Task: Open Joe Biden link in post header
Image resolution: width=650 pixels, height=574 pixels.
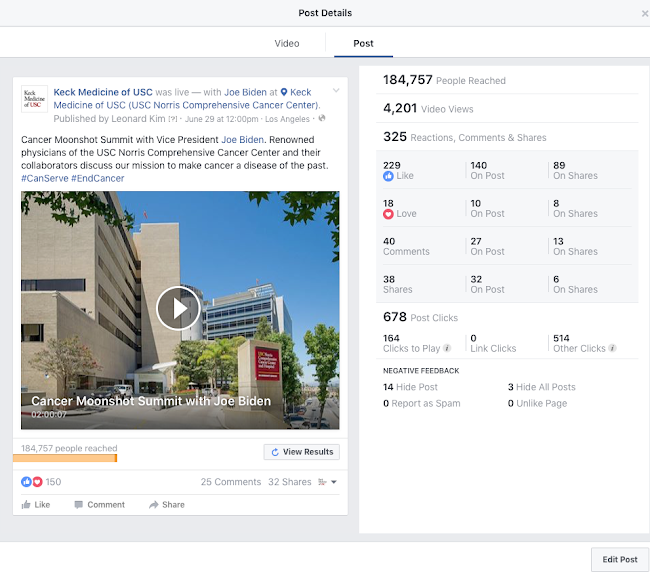Action: (x=245, y=92)
